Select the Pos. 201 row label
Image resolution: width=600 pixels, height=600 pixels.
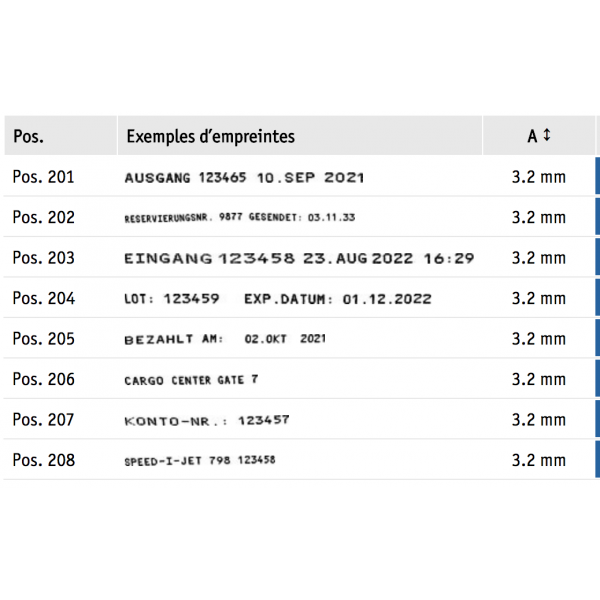pyautogui.click(x=43, y=177)
